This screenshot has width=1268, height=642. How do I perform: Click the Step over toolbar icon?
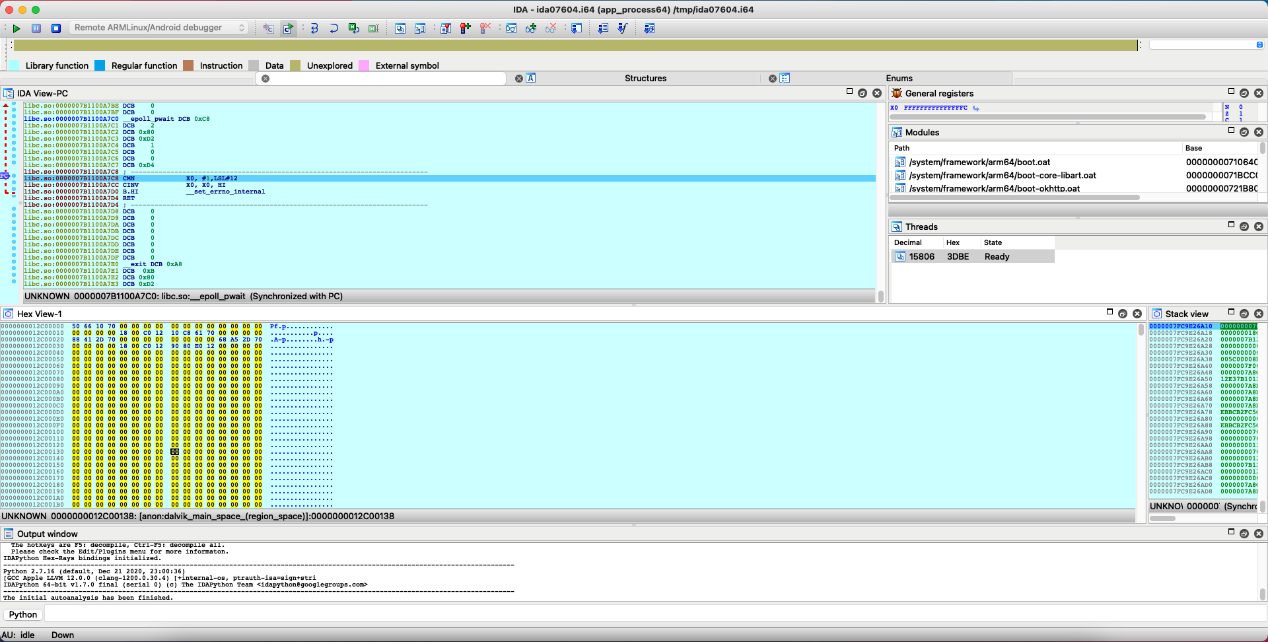(334, 28)
